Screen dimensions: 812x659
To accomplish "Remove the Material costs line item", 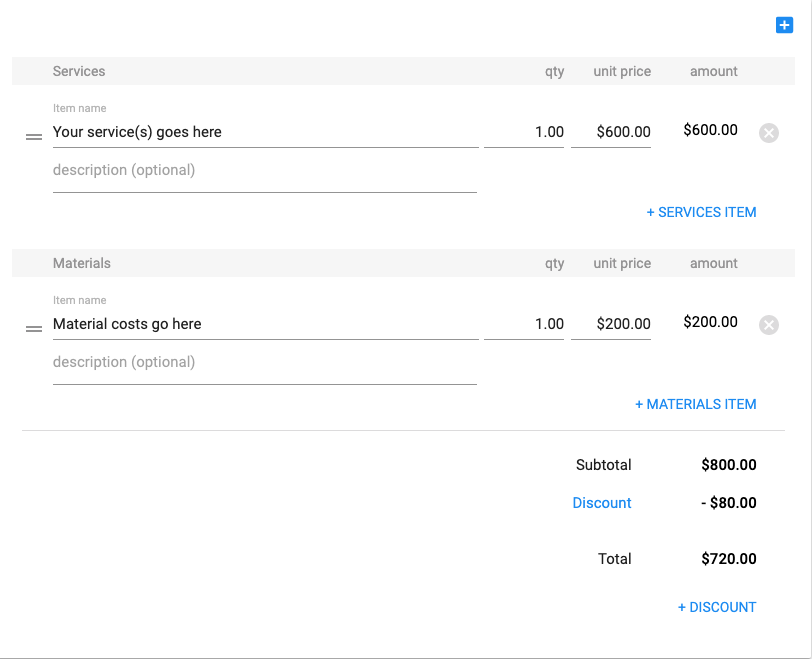I will click(x=768, y=325).
